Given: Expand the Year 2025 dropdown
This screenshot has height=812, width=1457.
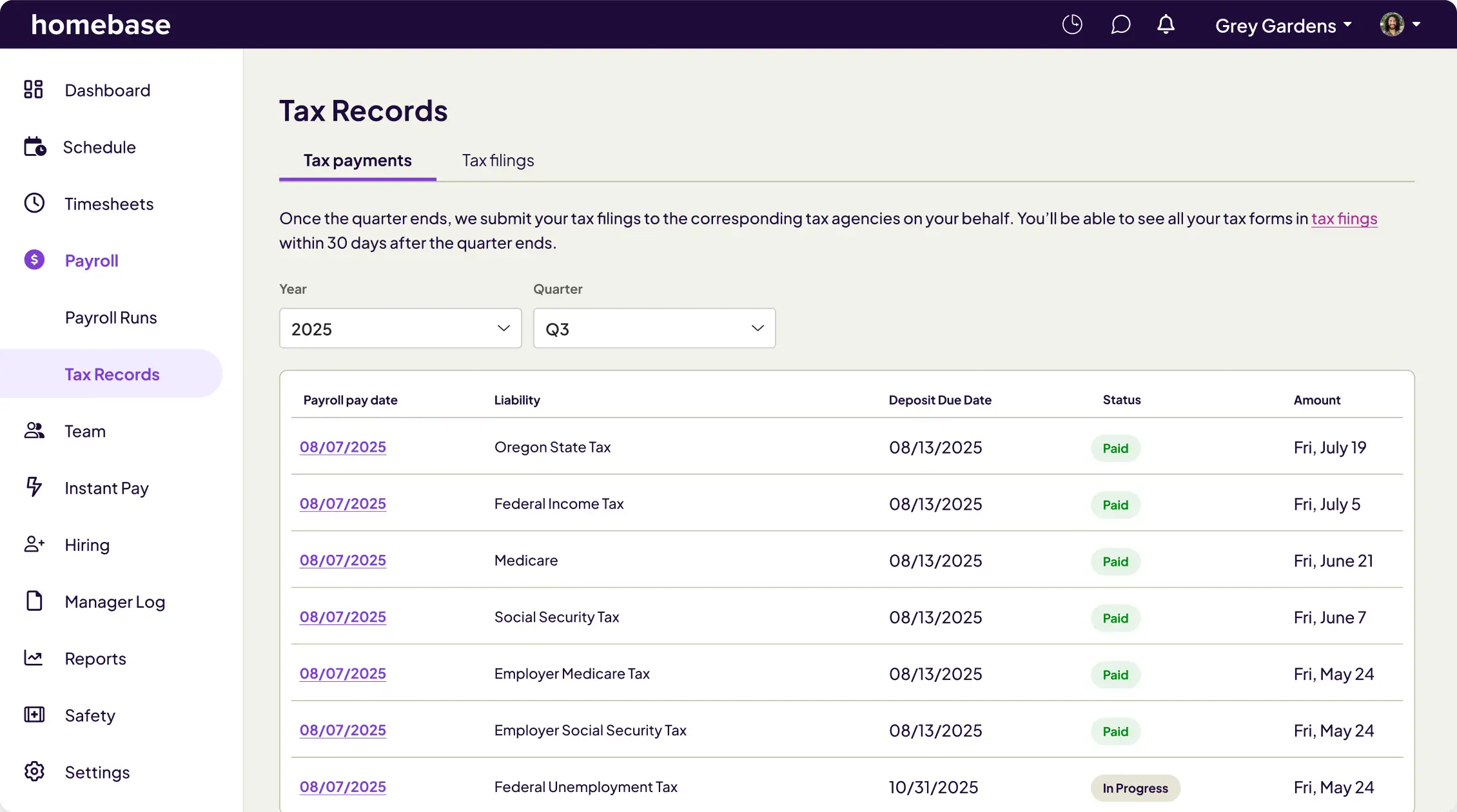Looking at the screenshot, I should tap(400, 329).
